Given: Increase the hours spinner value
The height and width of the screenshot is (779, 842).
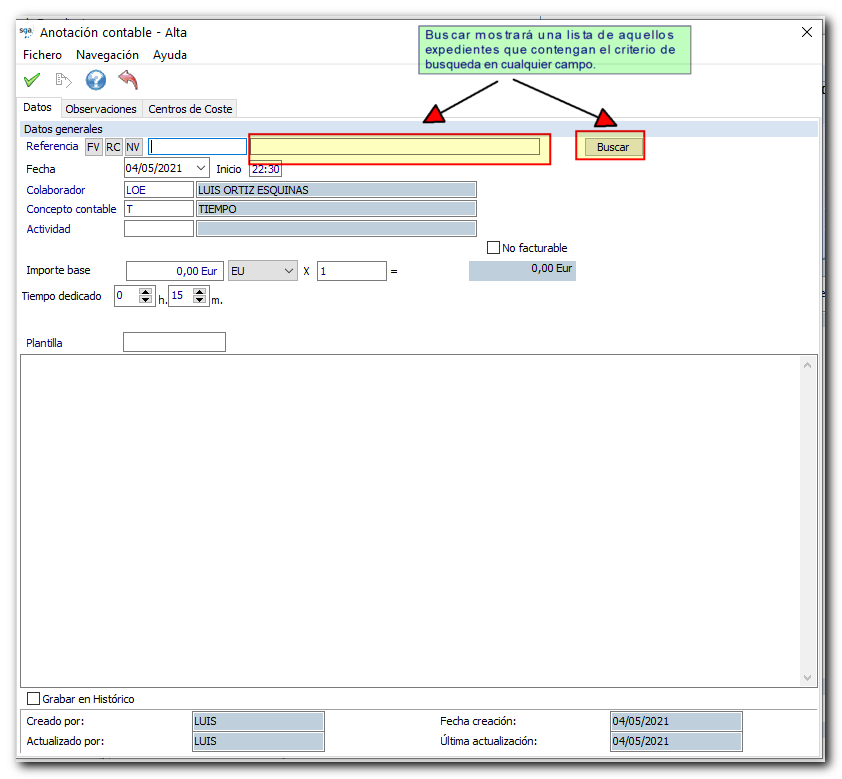Looking at the screenshot, I should coord(146,292).
